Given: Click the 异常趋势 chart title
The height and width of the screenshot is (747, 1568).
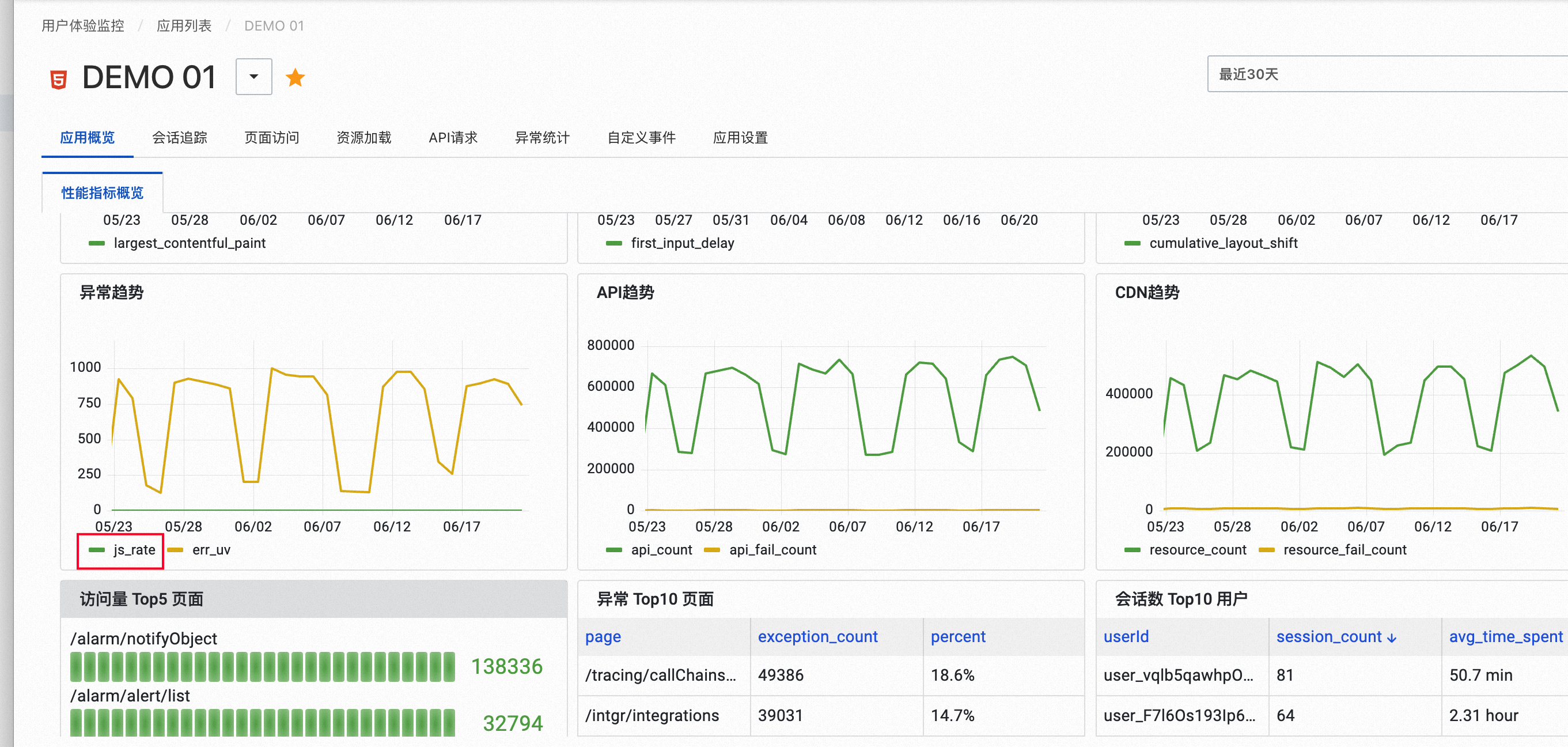Looking at the screenshot, I should 111,292.
